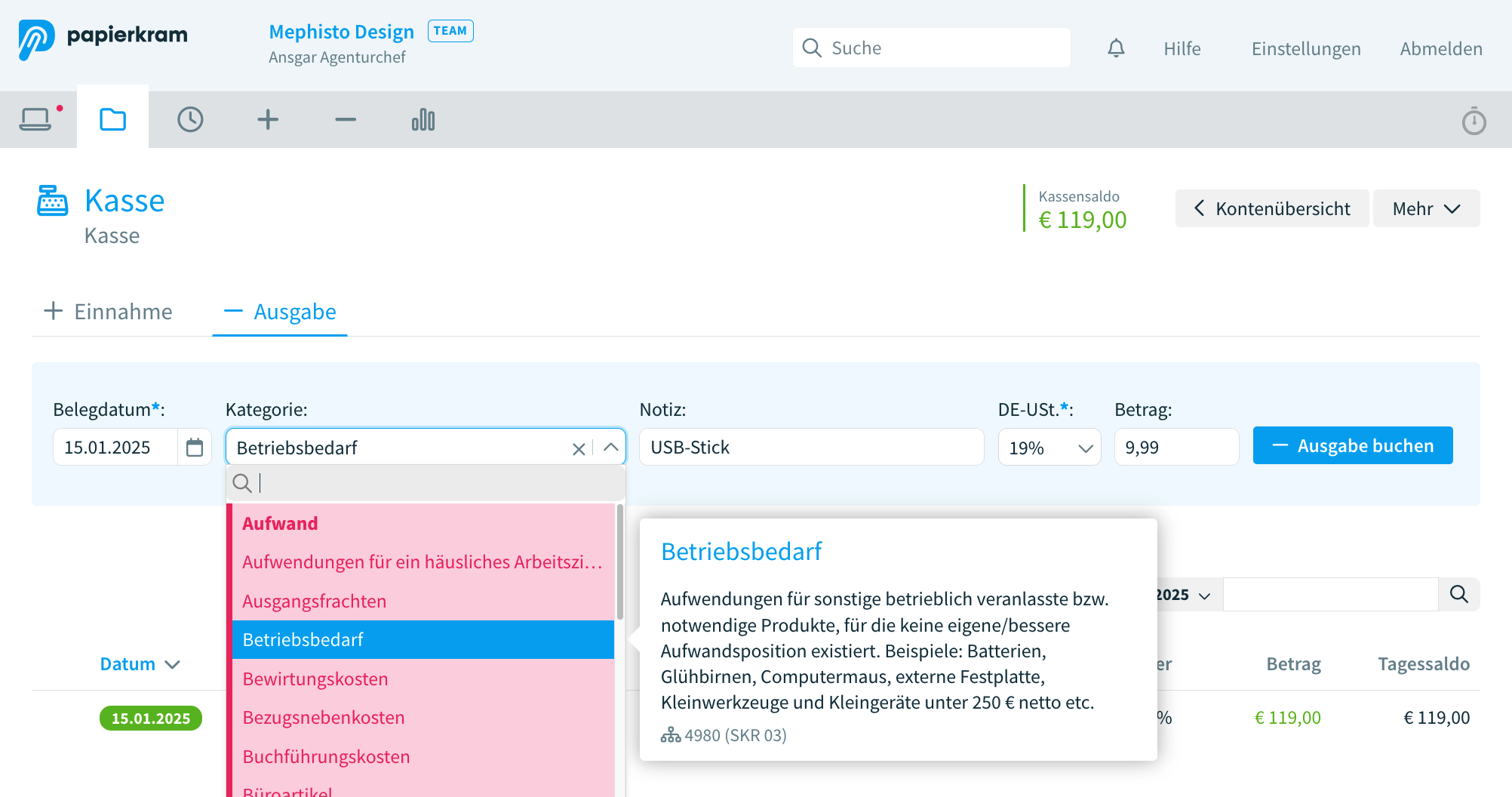This screenshot has width=1512, height=797.
Task: Go back to Kontenübersicht
Action: [x=1272, y=208]
